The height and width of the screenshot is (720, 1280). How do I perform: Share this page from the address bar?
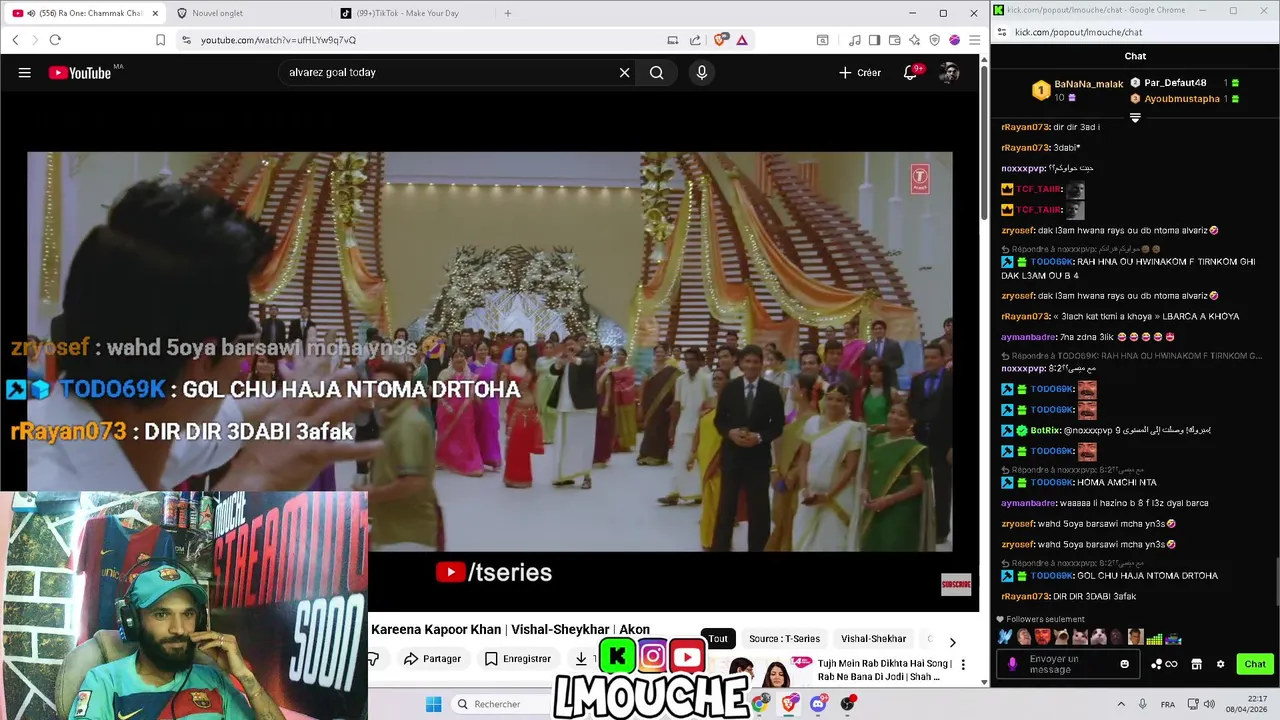[696, 40]
